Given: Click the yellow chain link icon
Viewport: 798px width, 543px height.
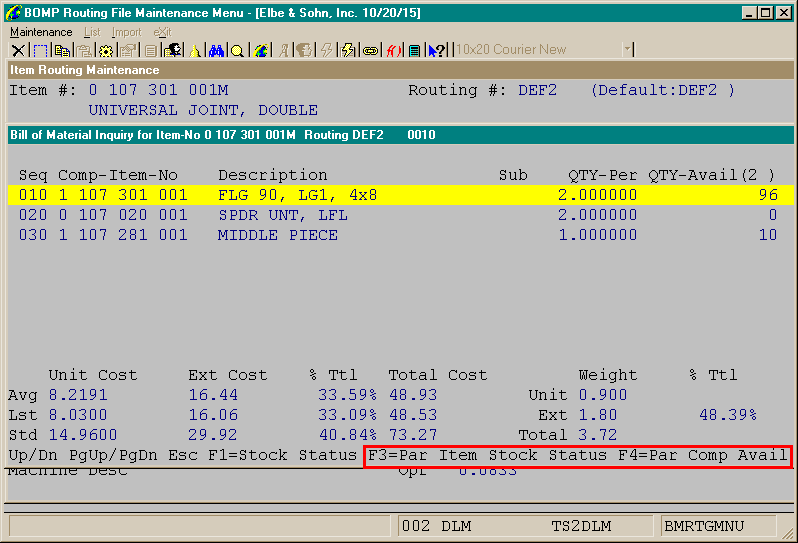Looking at the screenshot, I should pyautogui.click(x=371, y=50).
